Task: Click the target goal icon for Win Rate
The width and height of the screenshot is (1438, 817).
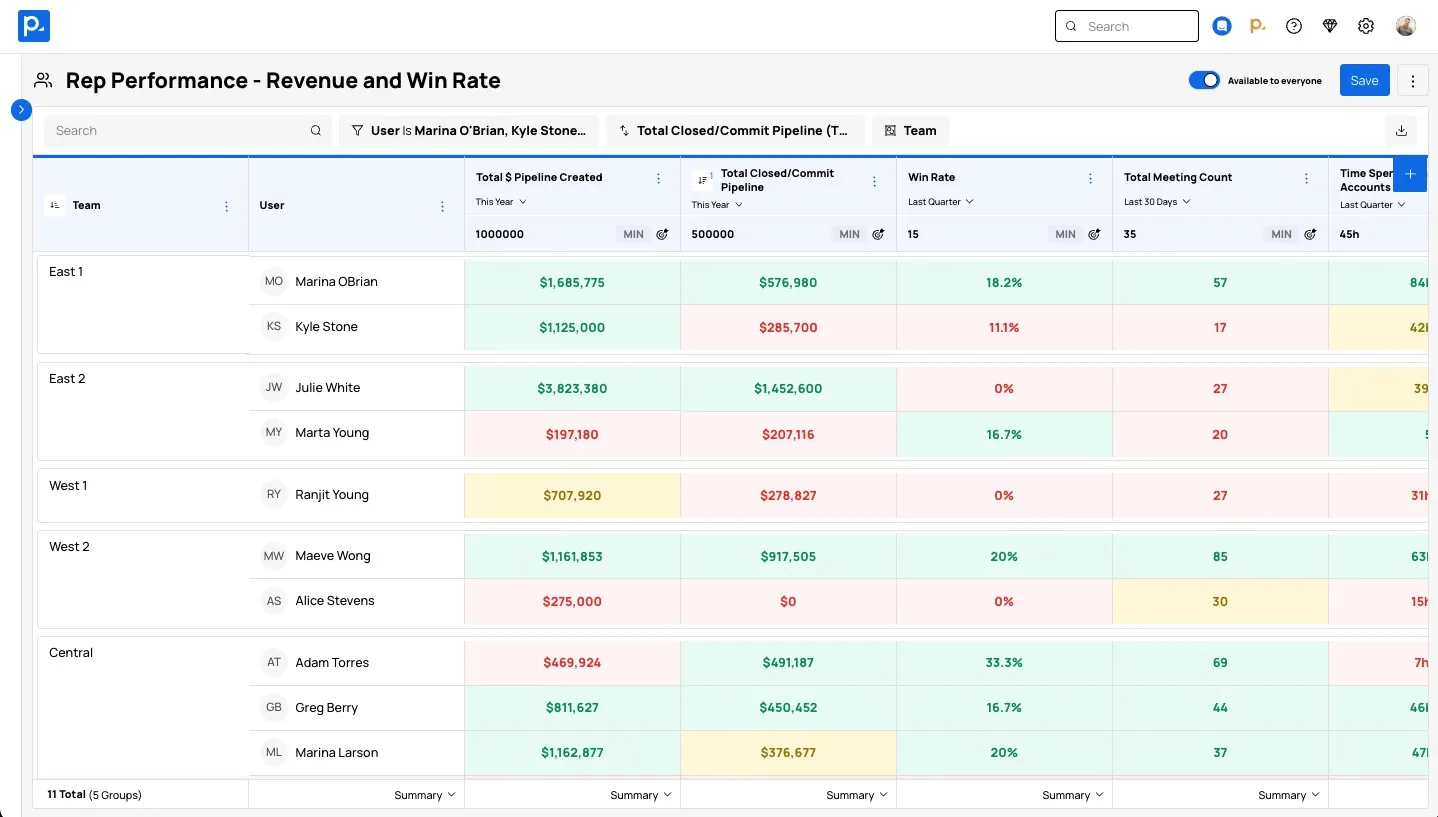Action: point(1094,234)
